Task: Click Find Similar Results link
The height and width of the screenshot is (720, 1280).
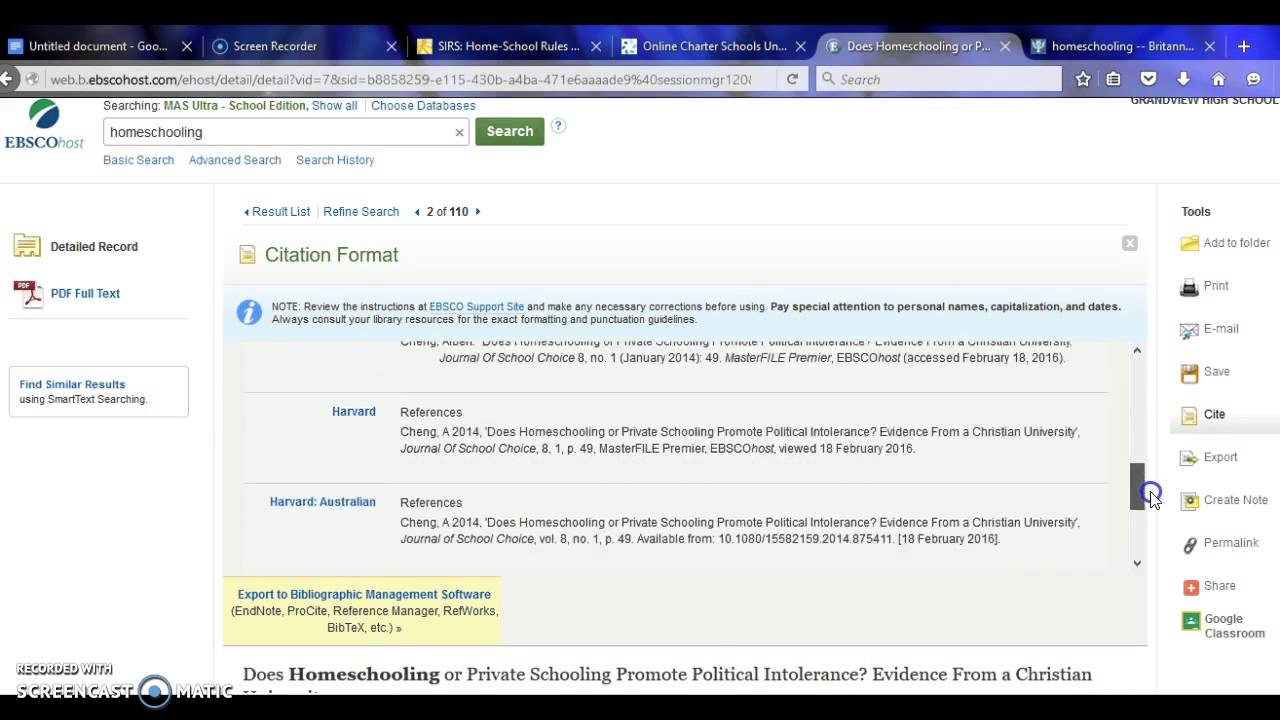Action: tap(72, 384)
